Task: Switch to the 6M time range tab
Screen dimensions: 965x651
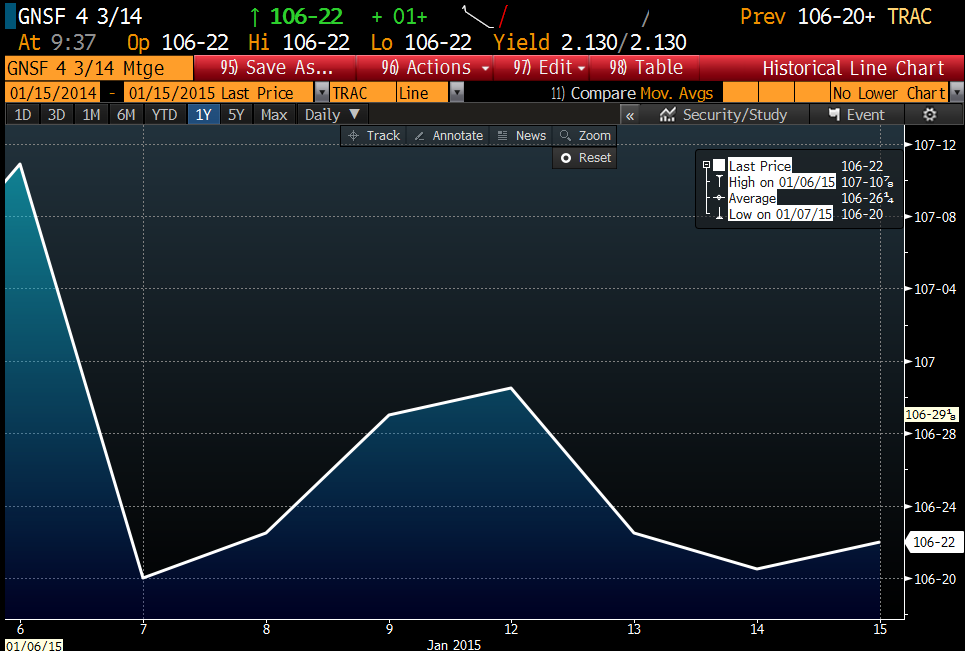Action: [x=125, y=114]
